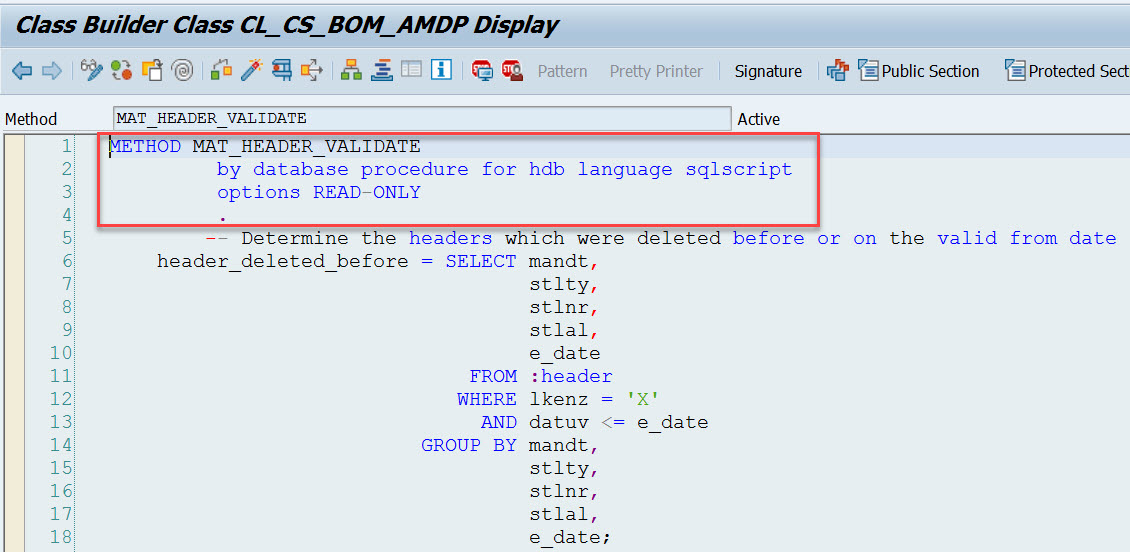1130x552 pixels.
Task: Click the 'Active' status text
Action: pos(759,119)
